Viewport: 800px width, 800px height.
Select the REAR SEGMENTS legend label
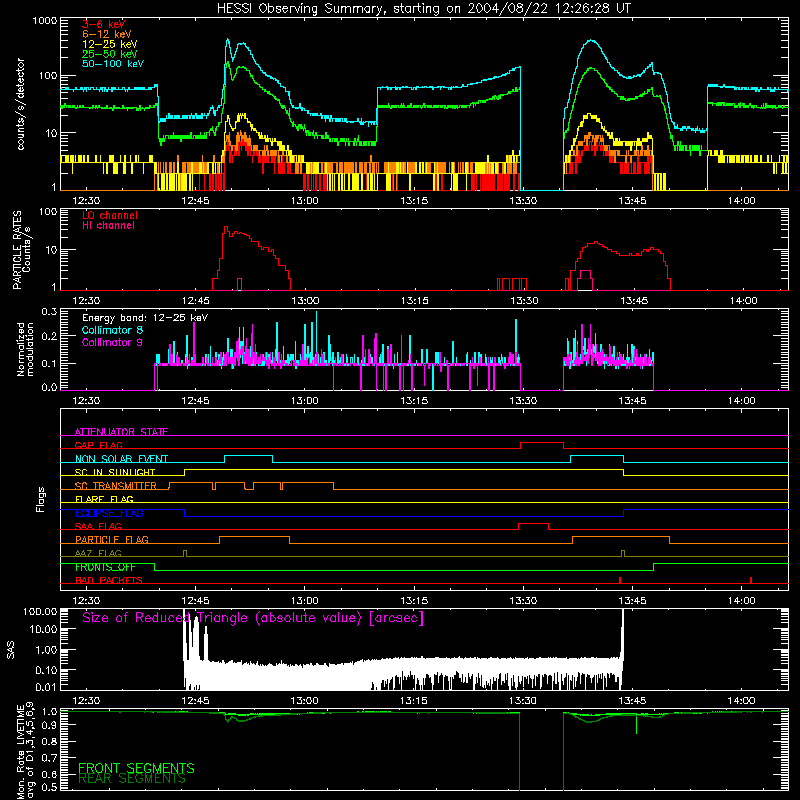(132, 779)
